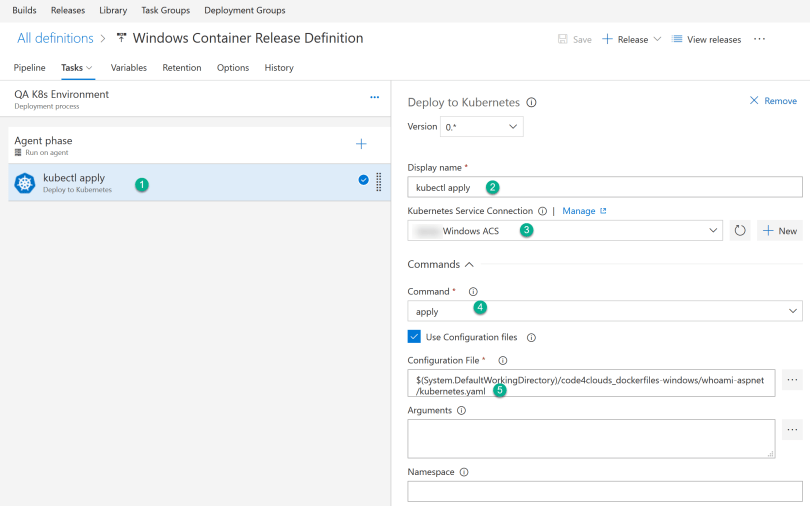Click the info icon next to Deploy to Kubernetes
Image resolution: width=810 pixels, height=506 pixels.
531,102
